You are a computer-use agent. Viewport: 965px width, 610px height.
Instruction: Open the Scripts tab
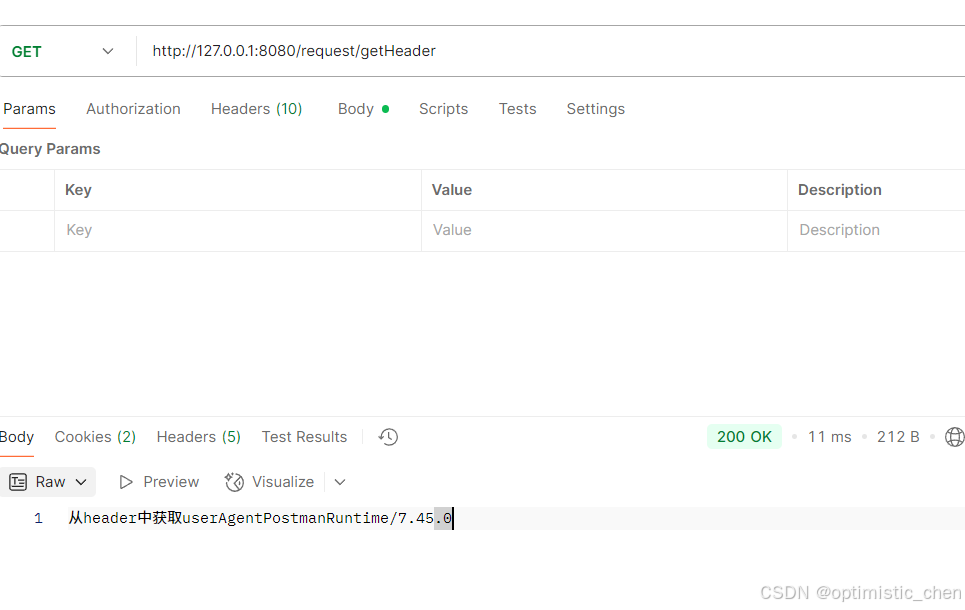[443, 109]
